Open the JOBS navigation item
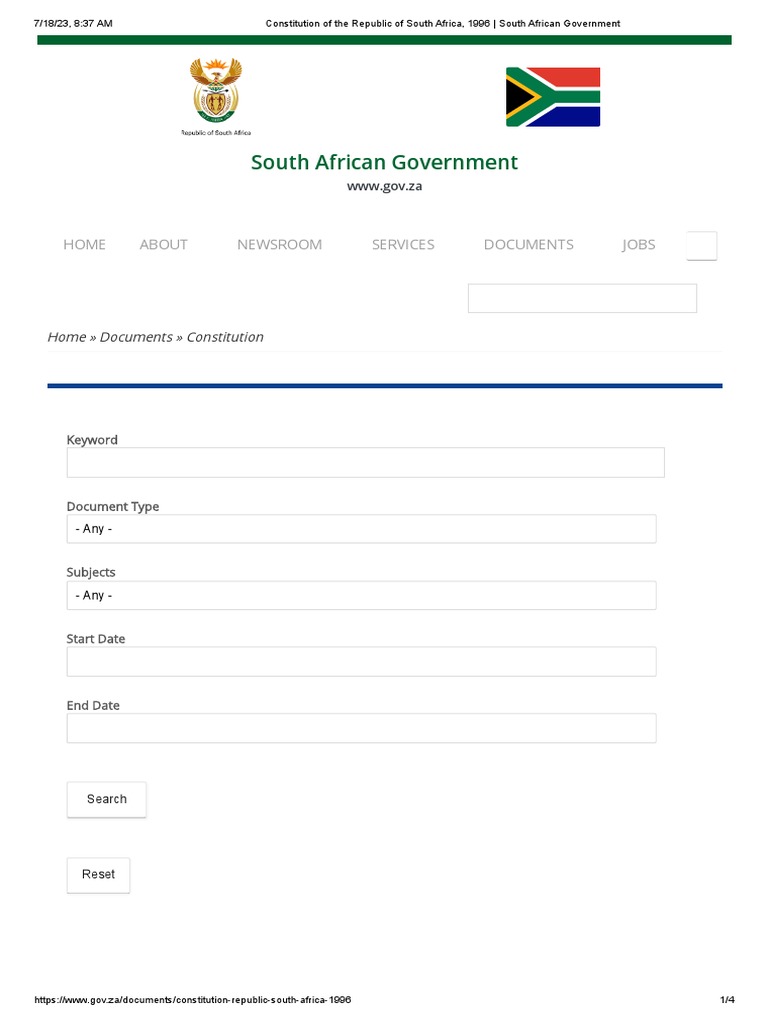 tap(638, 244)
